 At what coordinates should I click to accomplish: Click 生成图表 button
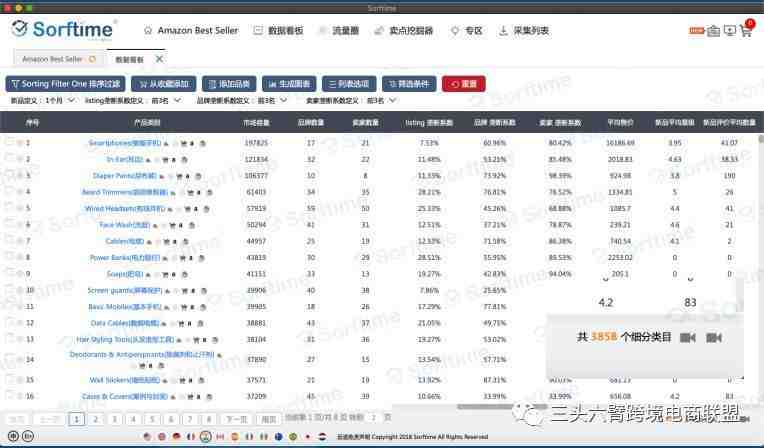[x=289, y=84]
